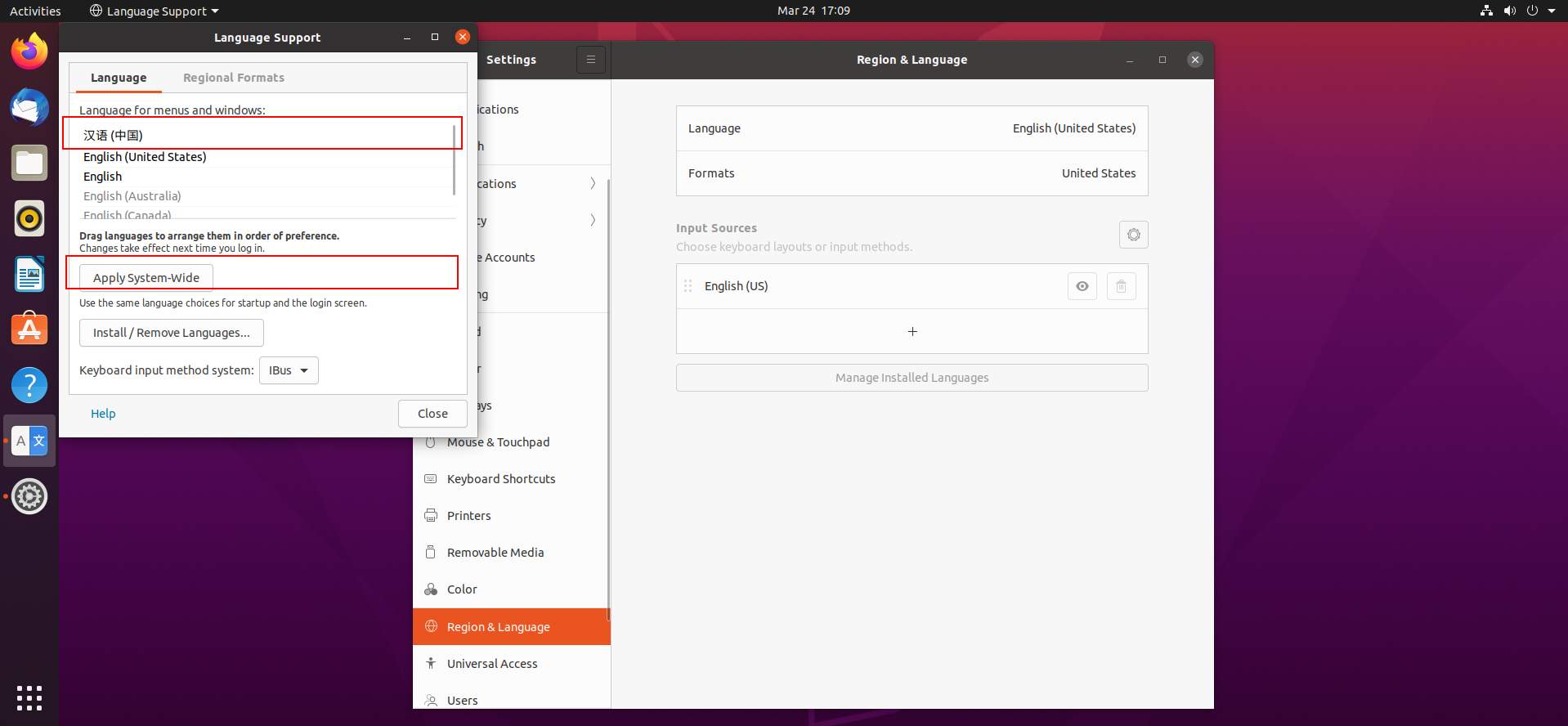Expand the Language Support app menu
Image resolution: width=1568 pixels, height=726 pixels.
[155, 11]
